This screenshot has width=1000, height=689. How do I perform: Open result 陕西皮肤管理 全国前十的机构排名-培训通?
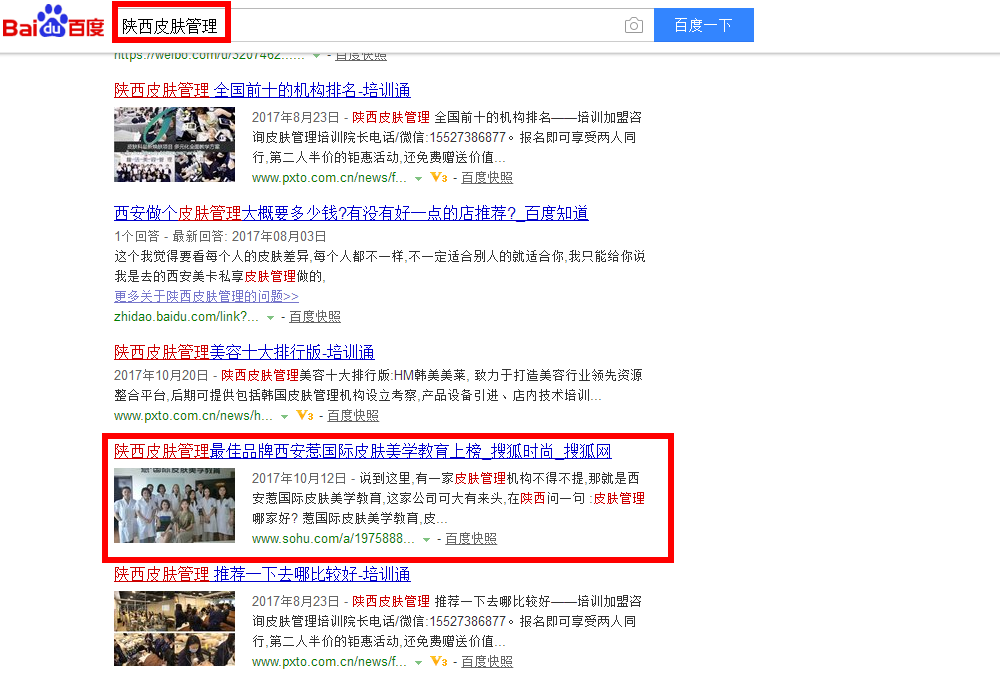coord(262,90)
